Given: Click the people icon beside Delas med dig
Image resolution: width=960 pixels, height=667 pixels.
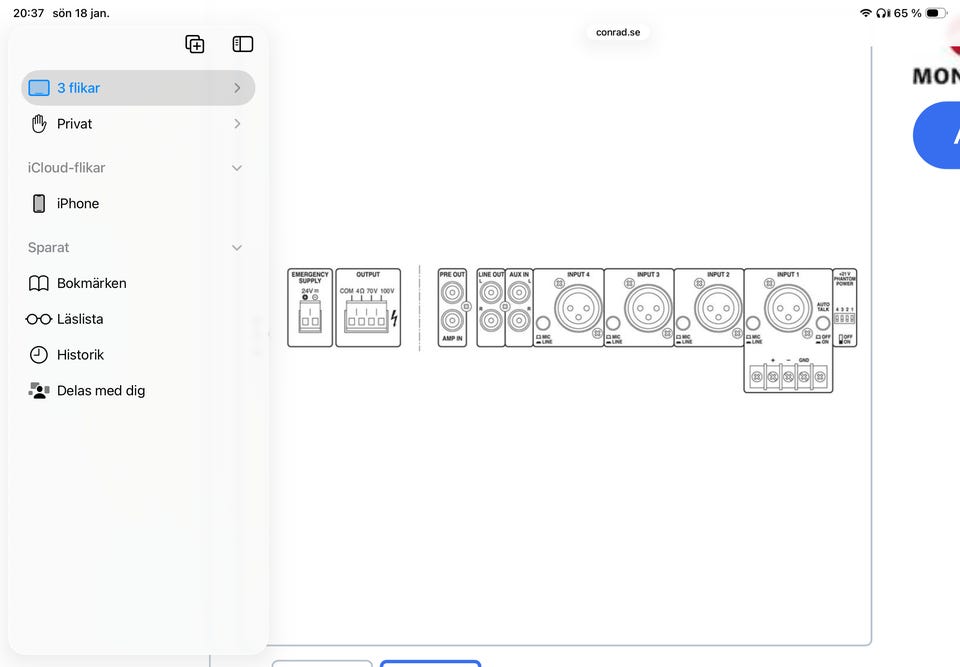Looking at the screenshot, I should click(39, 391).
